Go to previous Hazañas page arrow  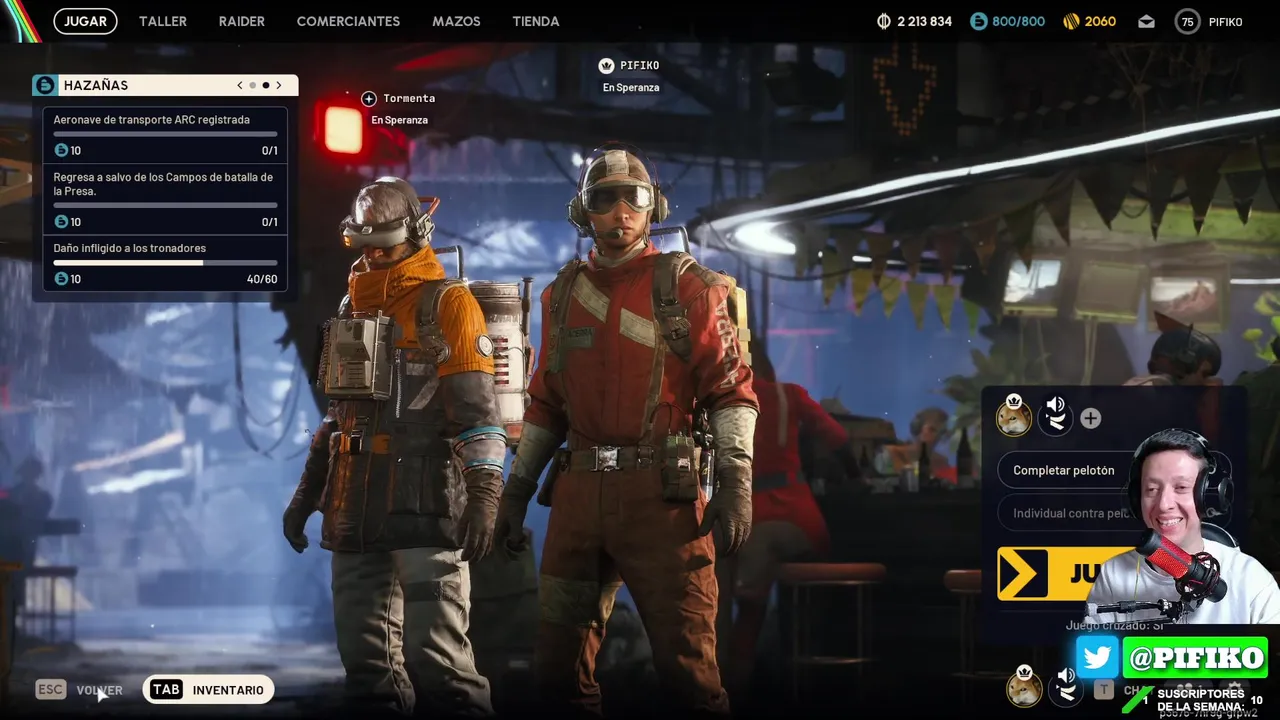click(240, 85)
